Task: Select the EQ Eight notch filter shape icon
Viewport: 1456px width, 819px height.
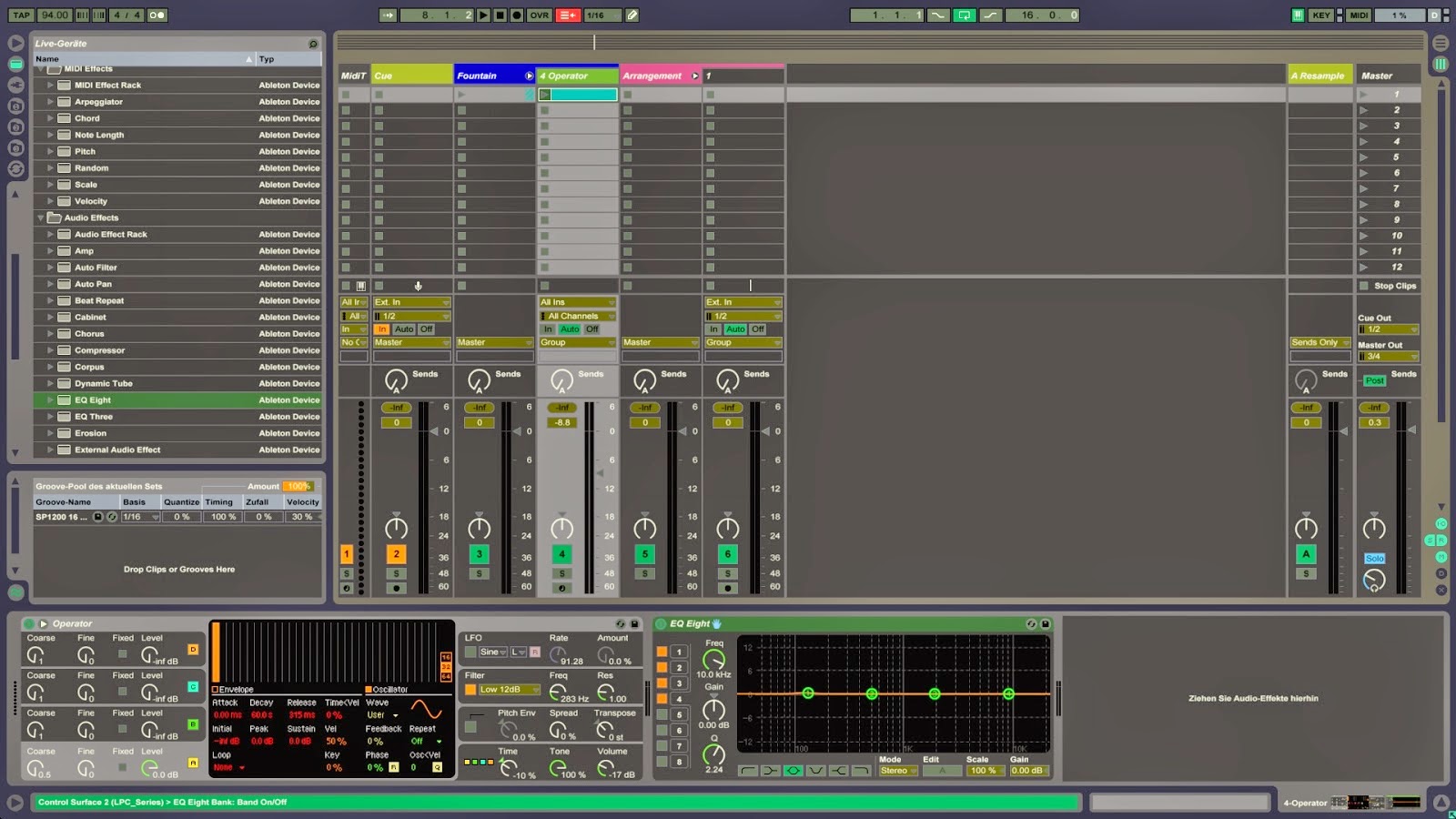Action: [815, 771]
